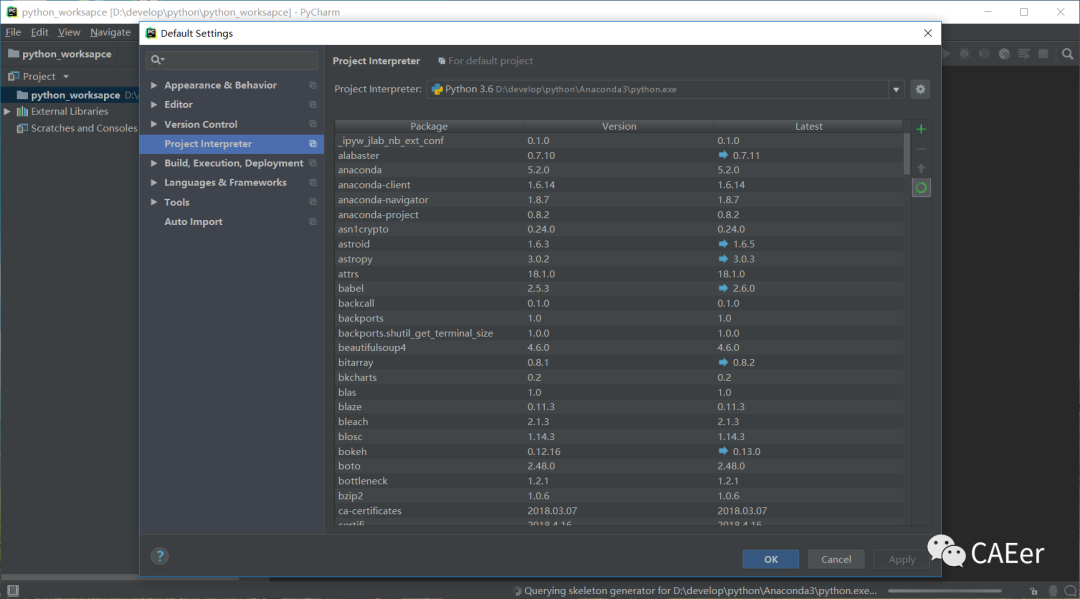The image size is (1080, 599).
Task: Click the green plus install package icon
Action: tap(921, 129)
